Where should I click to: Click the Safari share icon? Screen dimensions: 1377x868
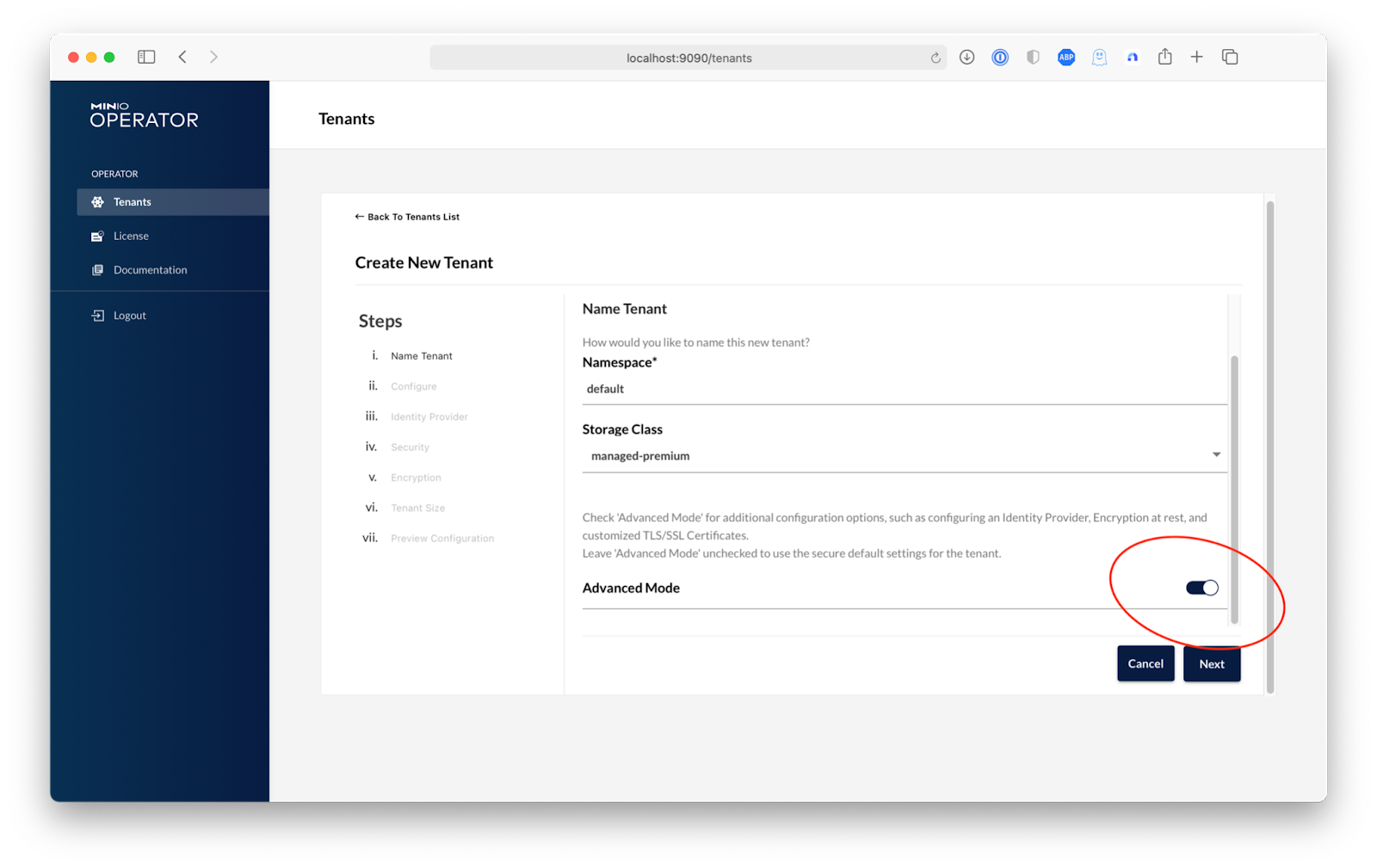point(1164,57)
